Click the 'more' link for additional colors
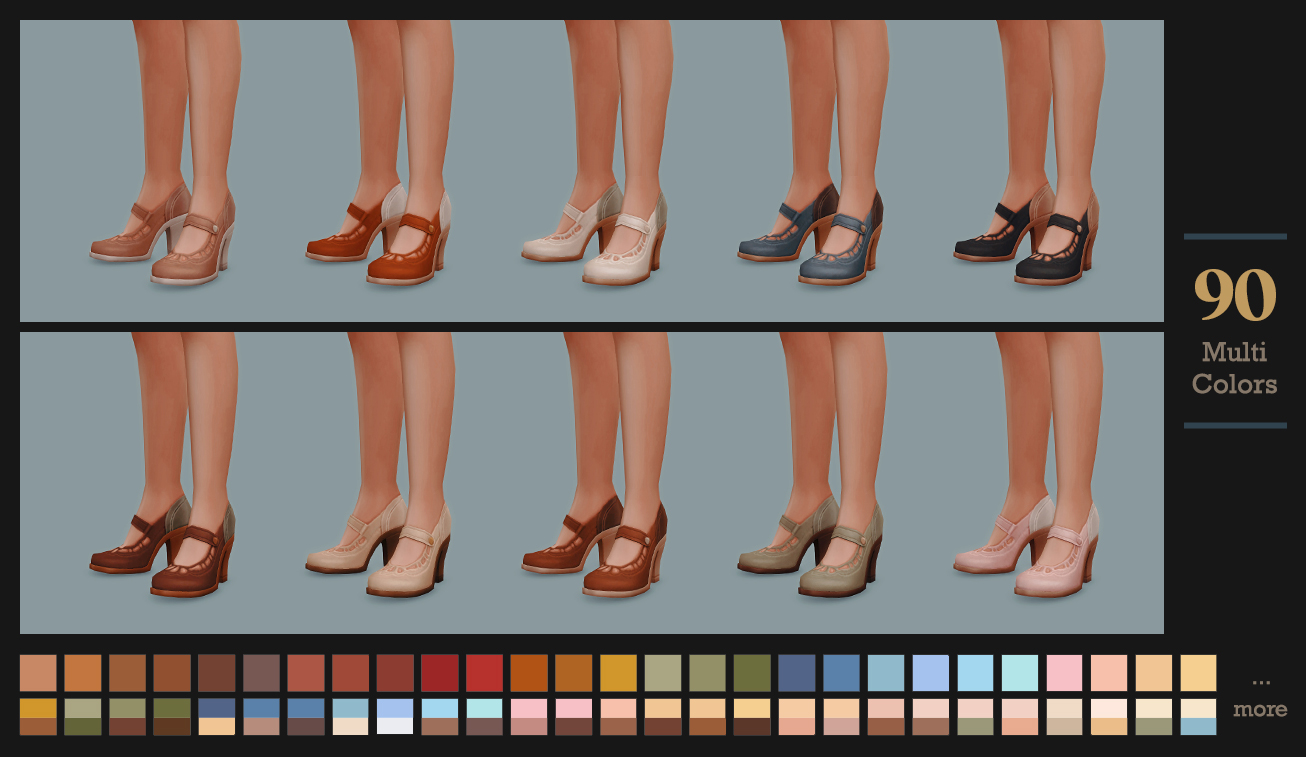 [x=1259, y=708]
